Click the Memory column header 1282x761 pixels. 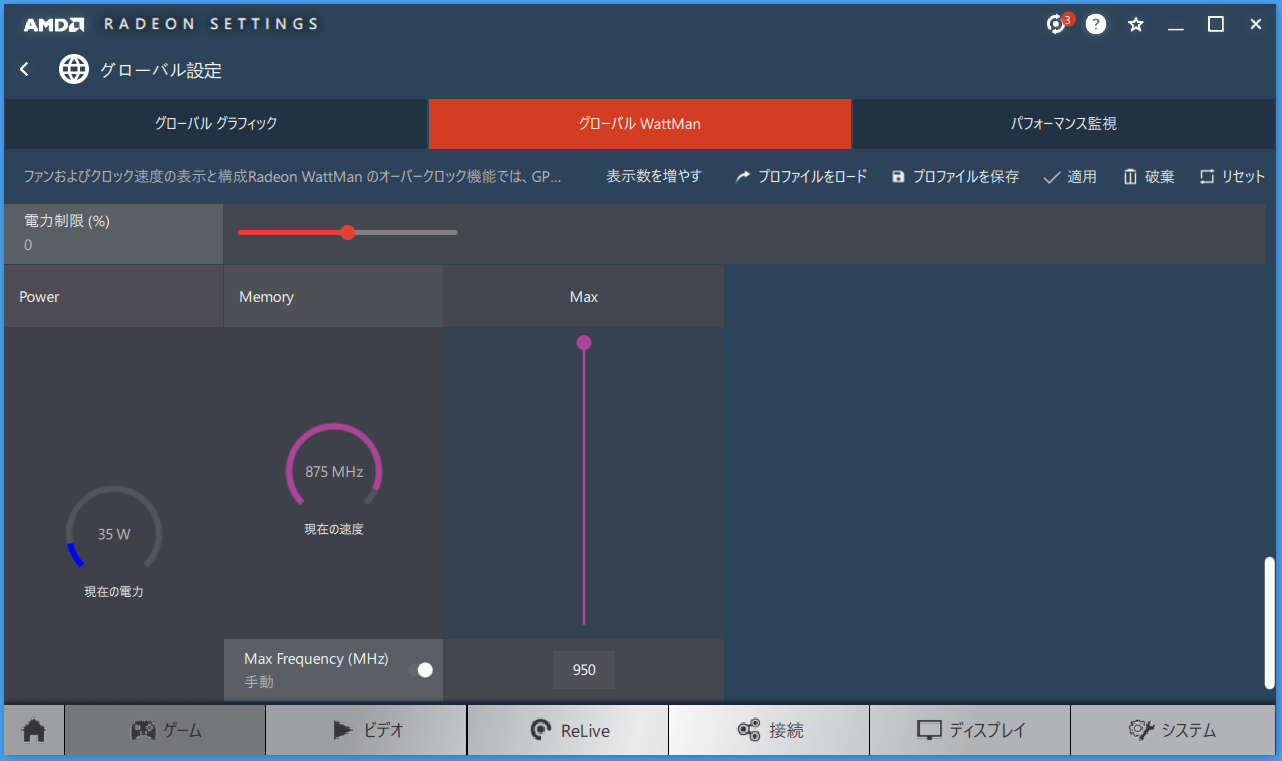coord(333,297)
